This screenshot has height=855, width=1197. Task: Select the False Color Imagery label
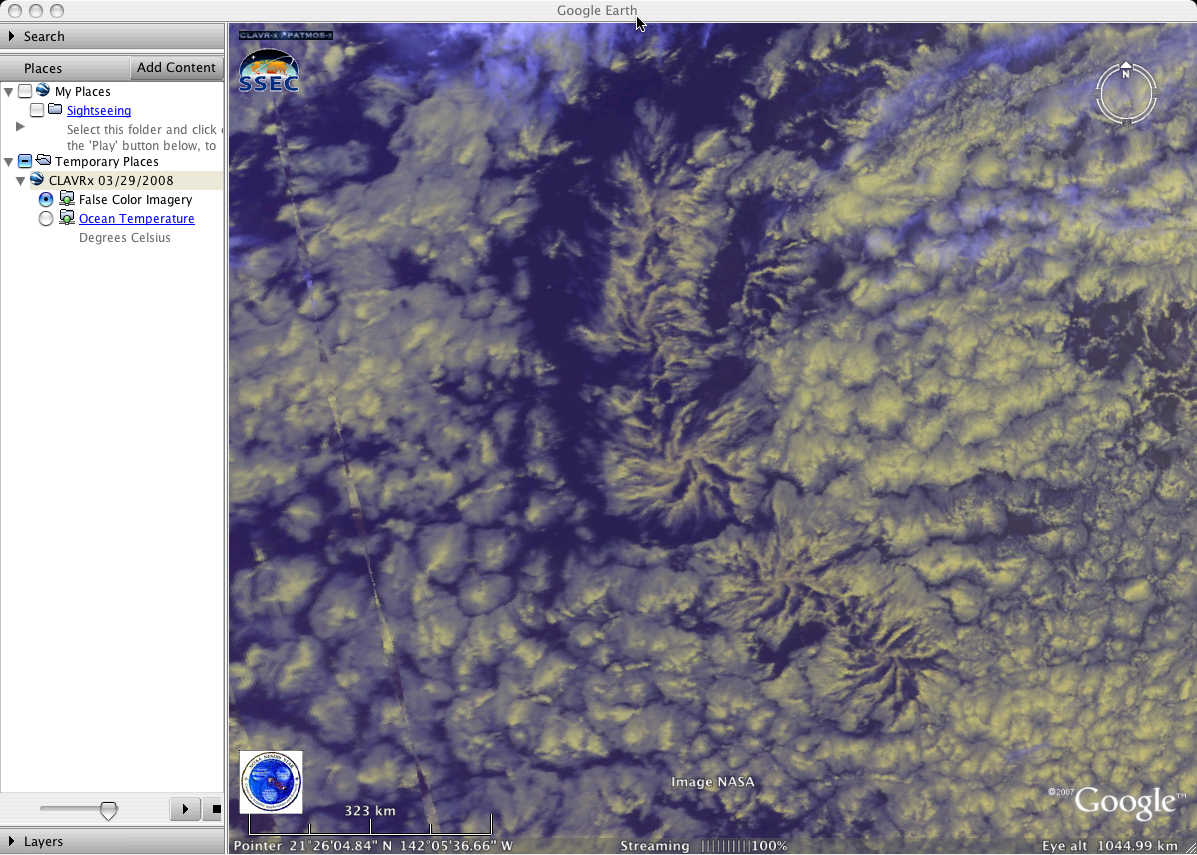click(x=135, y=199)
